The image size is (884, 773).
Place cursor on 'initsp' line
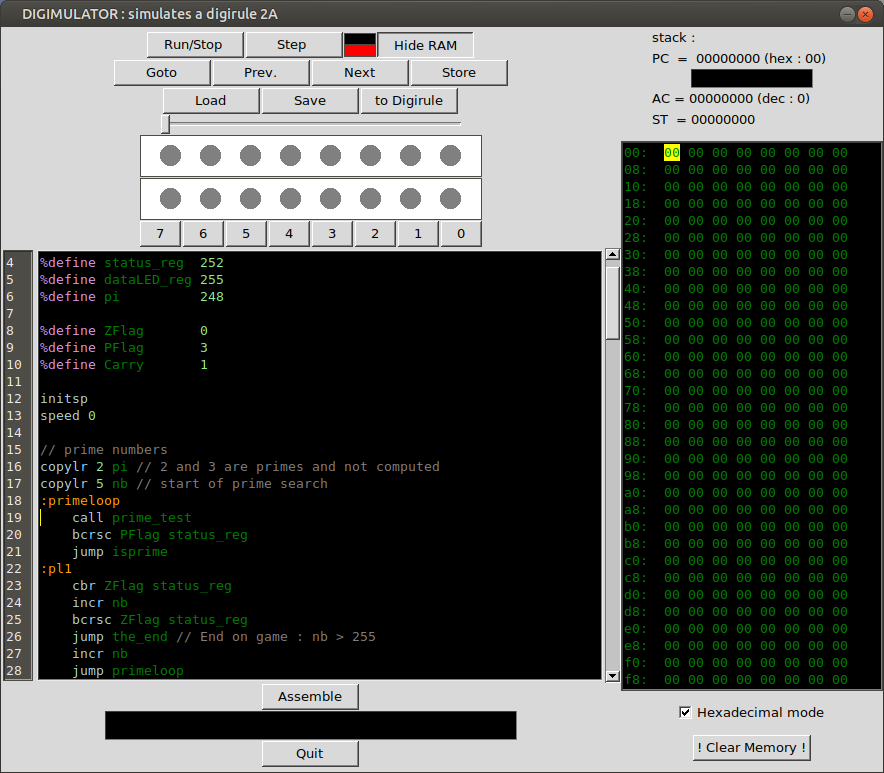64,399
